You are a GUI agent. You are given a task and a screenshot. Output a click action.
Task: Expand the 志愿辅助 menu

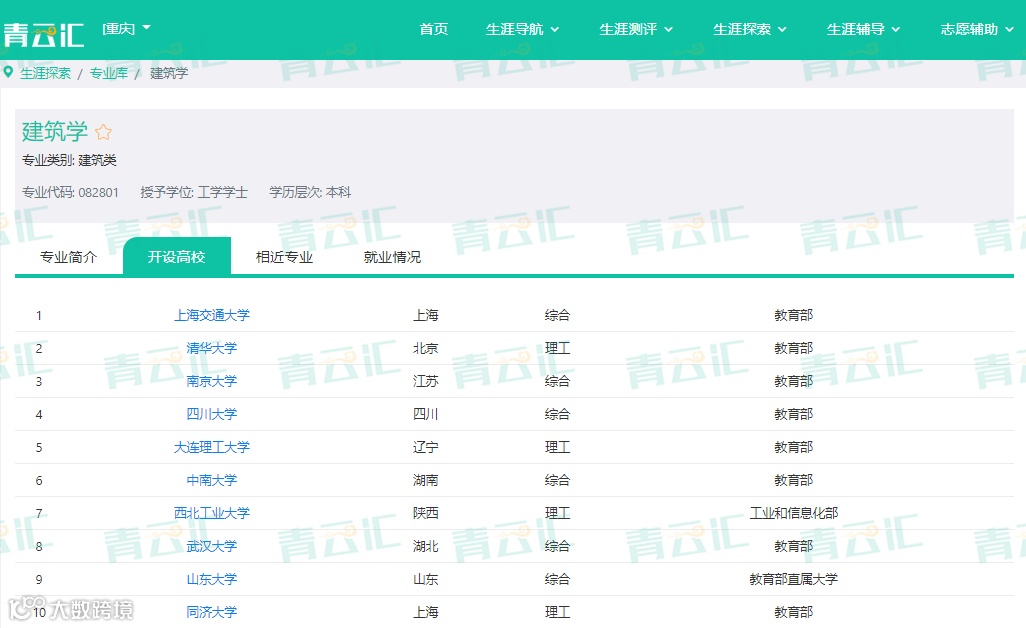(977, 29)
